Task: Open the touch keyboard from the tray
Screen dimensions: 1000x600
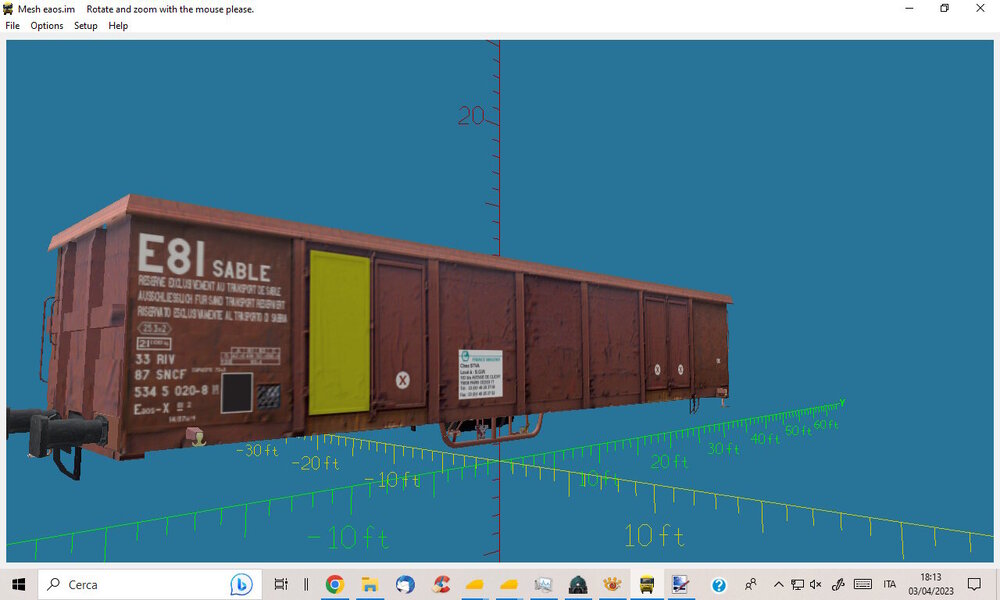Action: (x=863, y=584)
